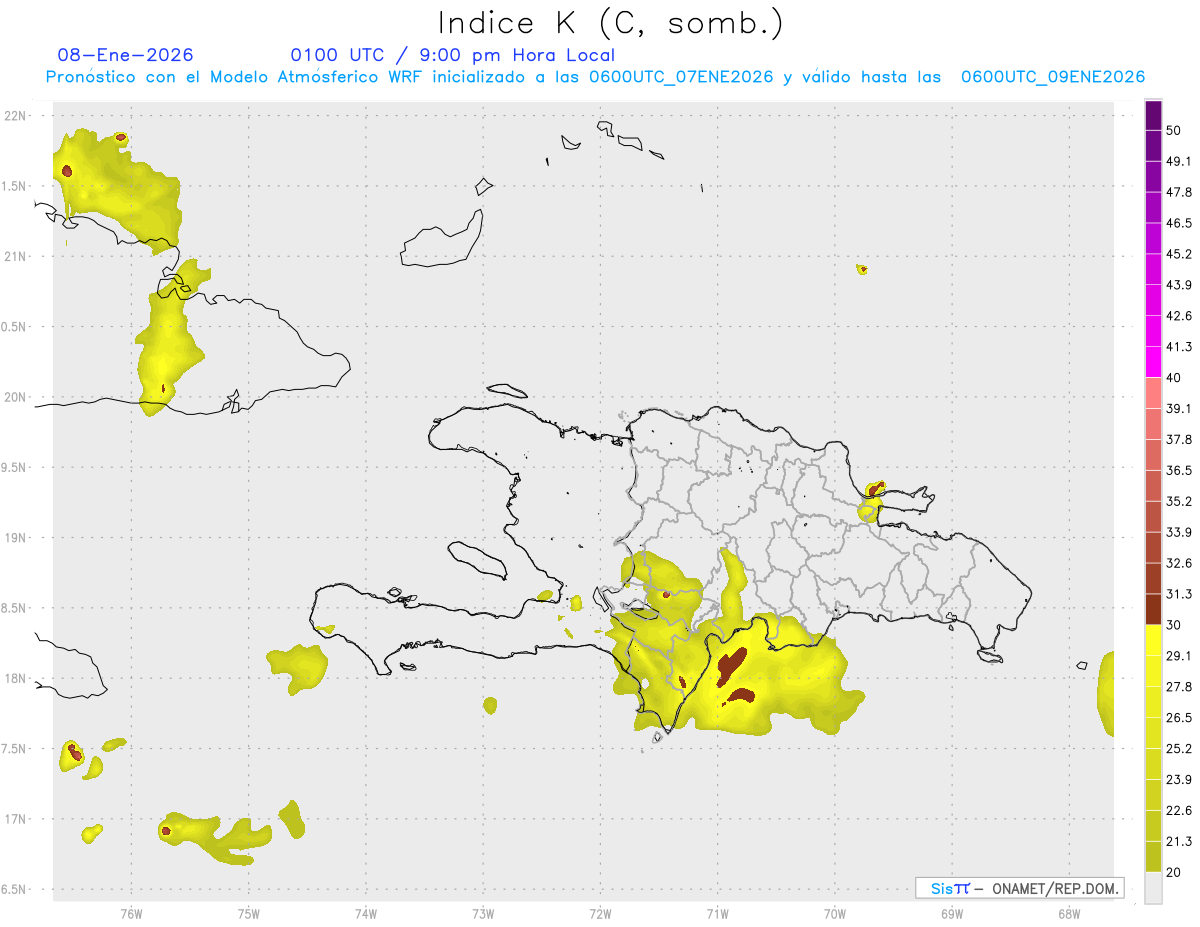Click the "18N" latitude label
Image resolution: width=1200 pixels, height=927 pixels.
click(x=15, y=679)
